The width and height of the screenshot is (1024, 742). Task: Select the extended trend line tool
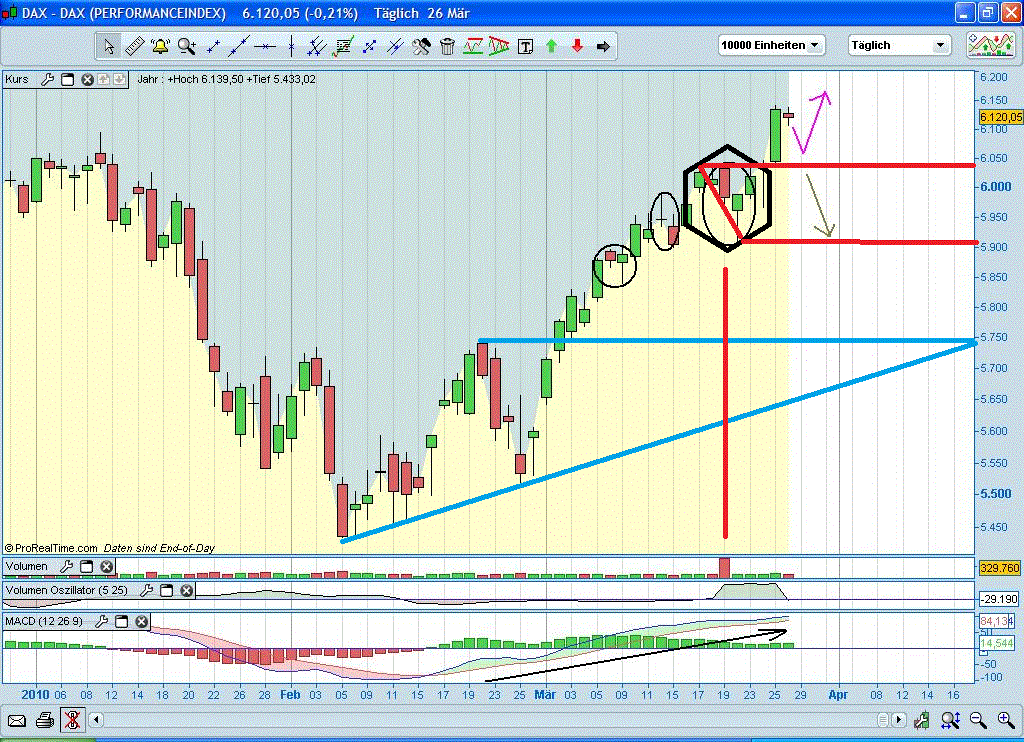pos(238,46)
